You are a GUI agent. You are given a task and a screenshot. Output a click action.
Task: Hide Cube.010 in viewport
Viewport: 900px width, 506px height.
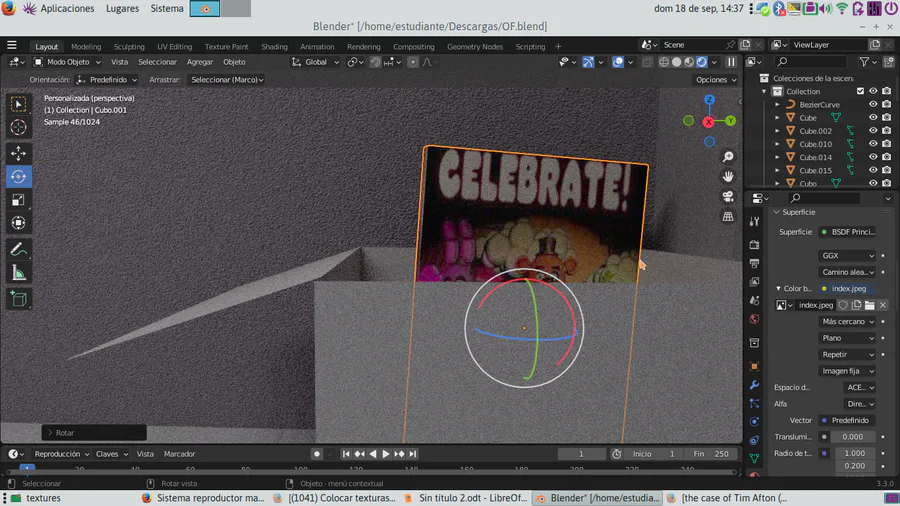pyautogui.click(x=873, y=144)
